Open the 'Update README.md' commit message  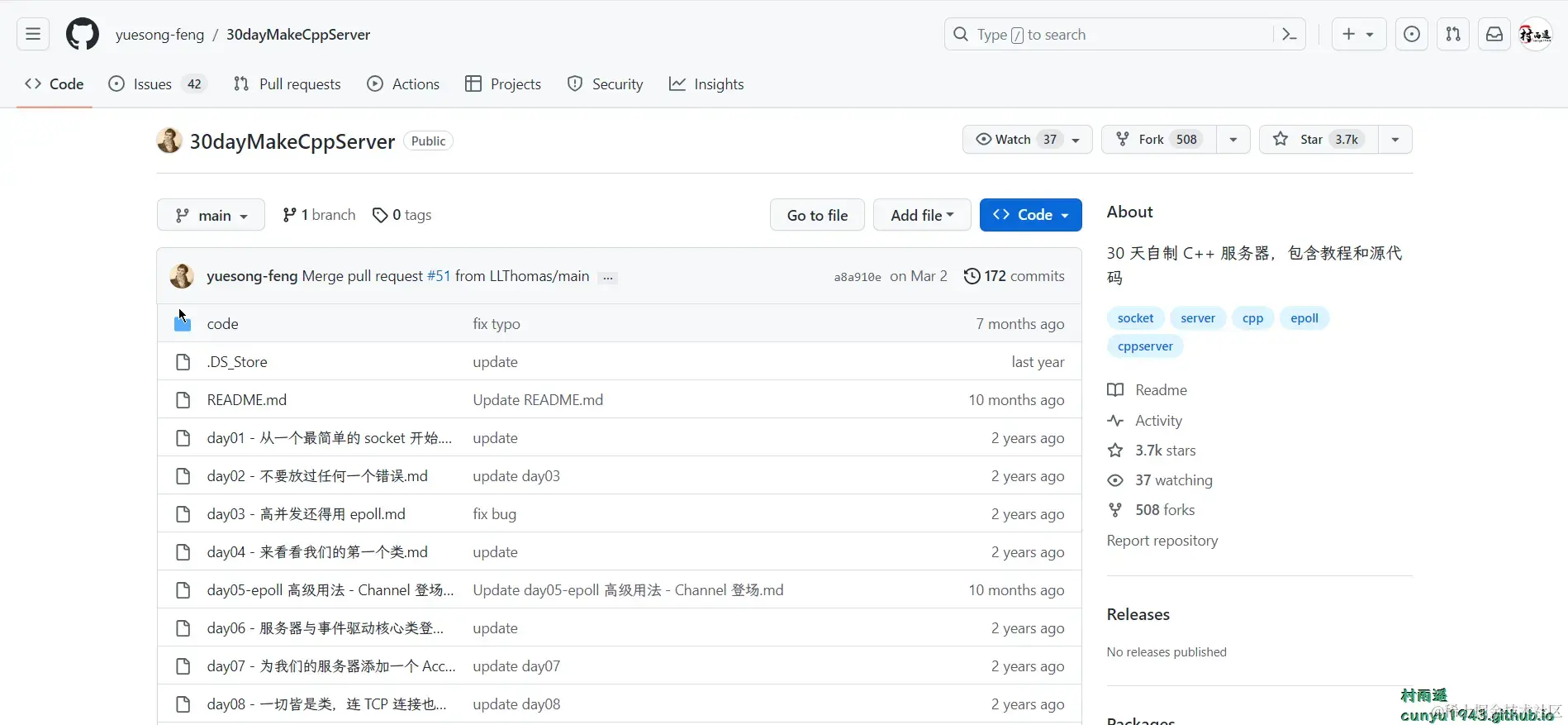(x=538, y=400)
